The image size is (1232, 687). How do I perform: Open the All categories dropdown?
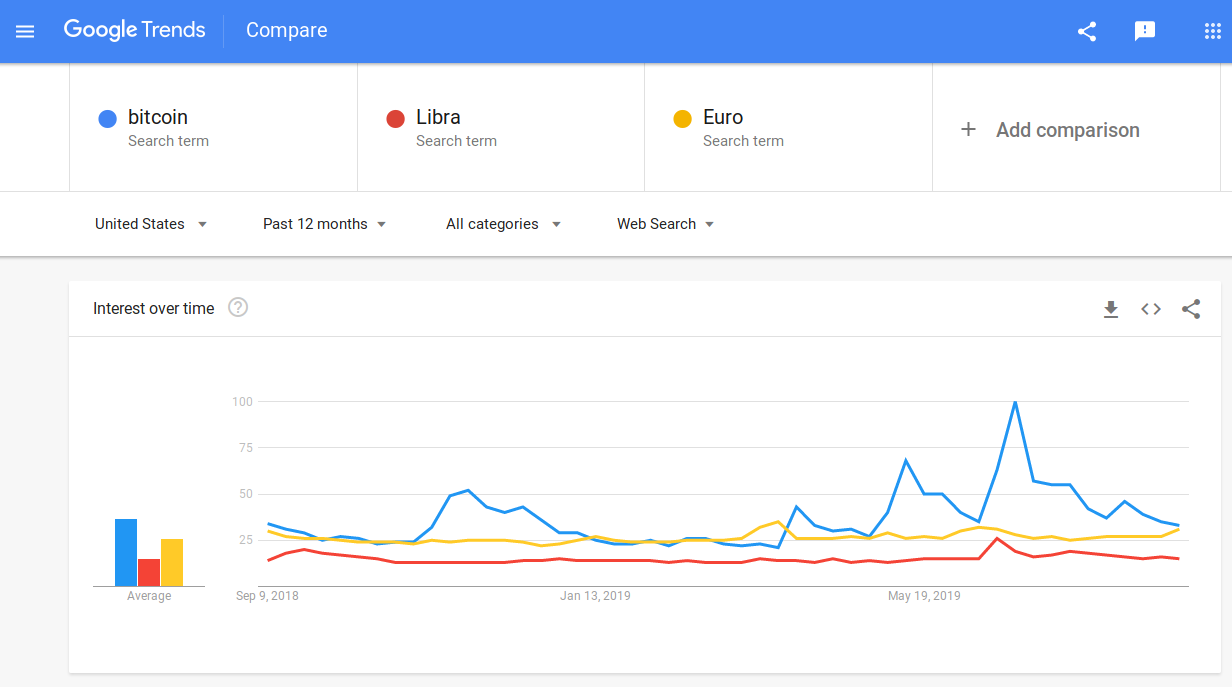point(503,224)
